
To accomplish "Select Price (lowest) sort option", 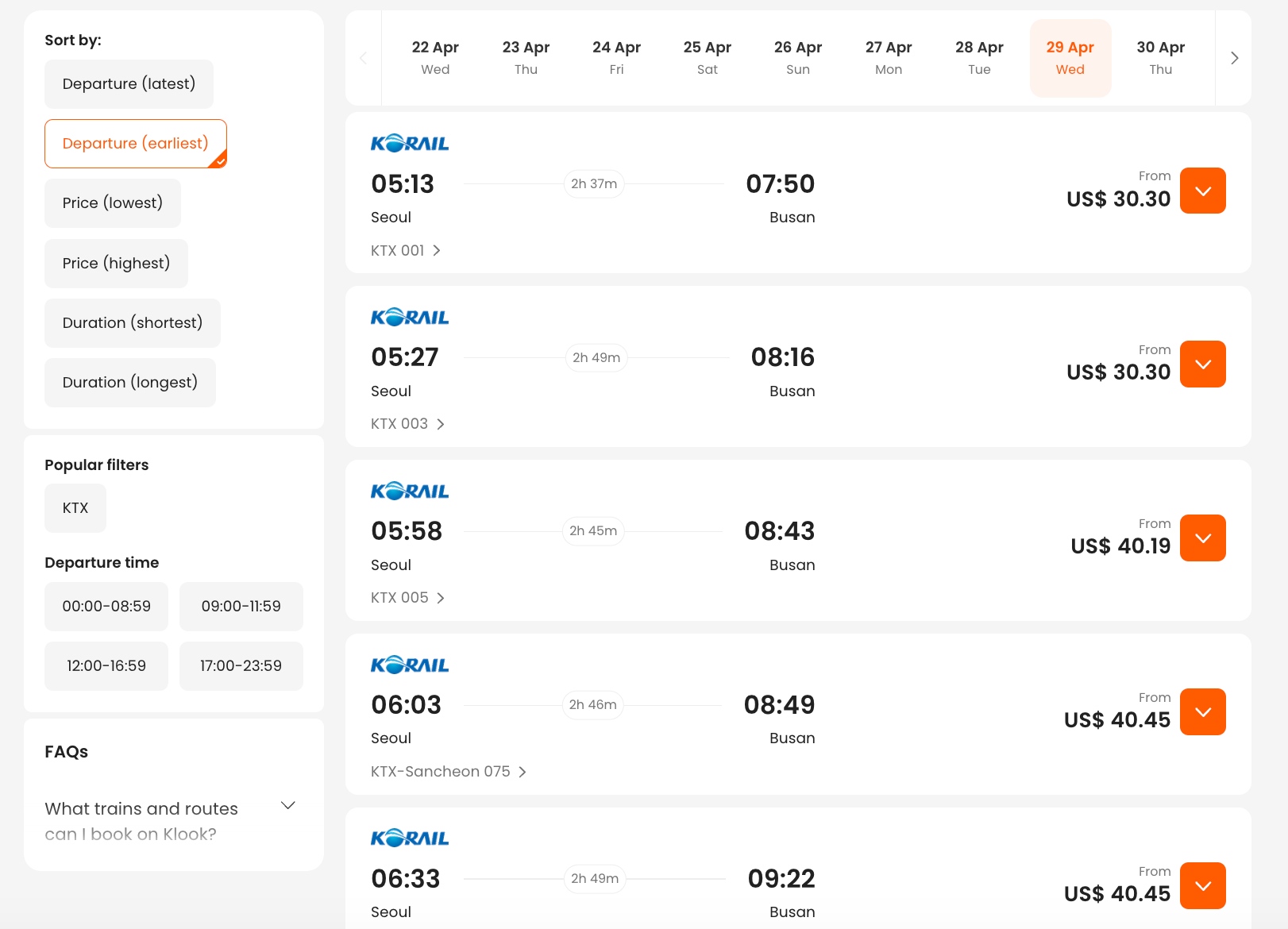I will click(x=113, y=203).
